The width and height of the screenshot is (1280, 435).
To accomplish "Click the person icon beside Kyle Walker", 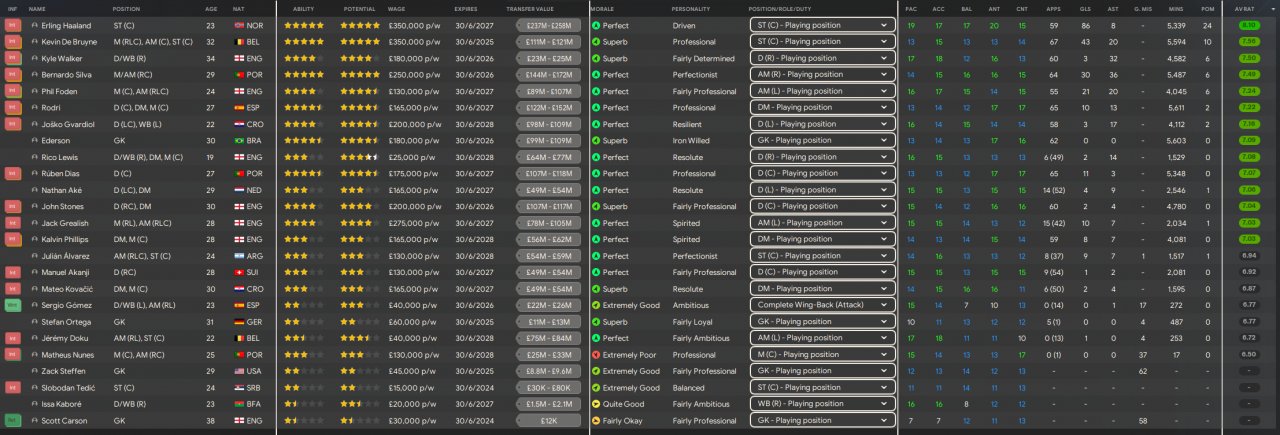I will (x=34, y=59).
